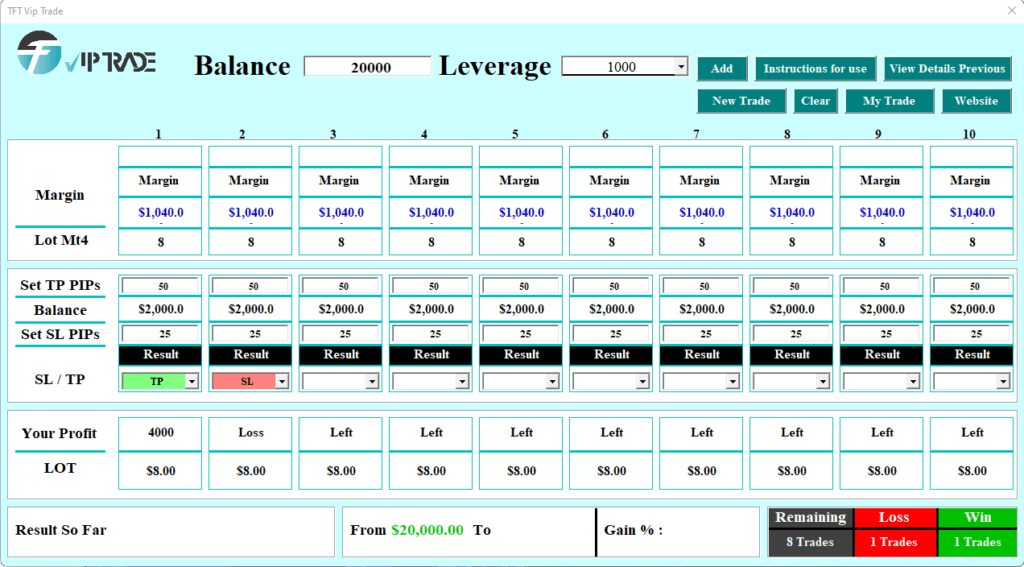1024x567 pixels.
Task: Click the Set TP PIPs field for trade 1
Action: click(x=160, y=286)
